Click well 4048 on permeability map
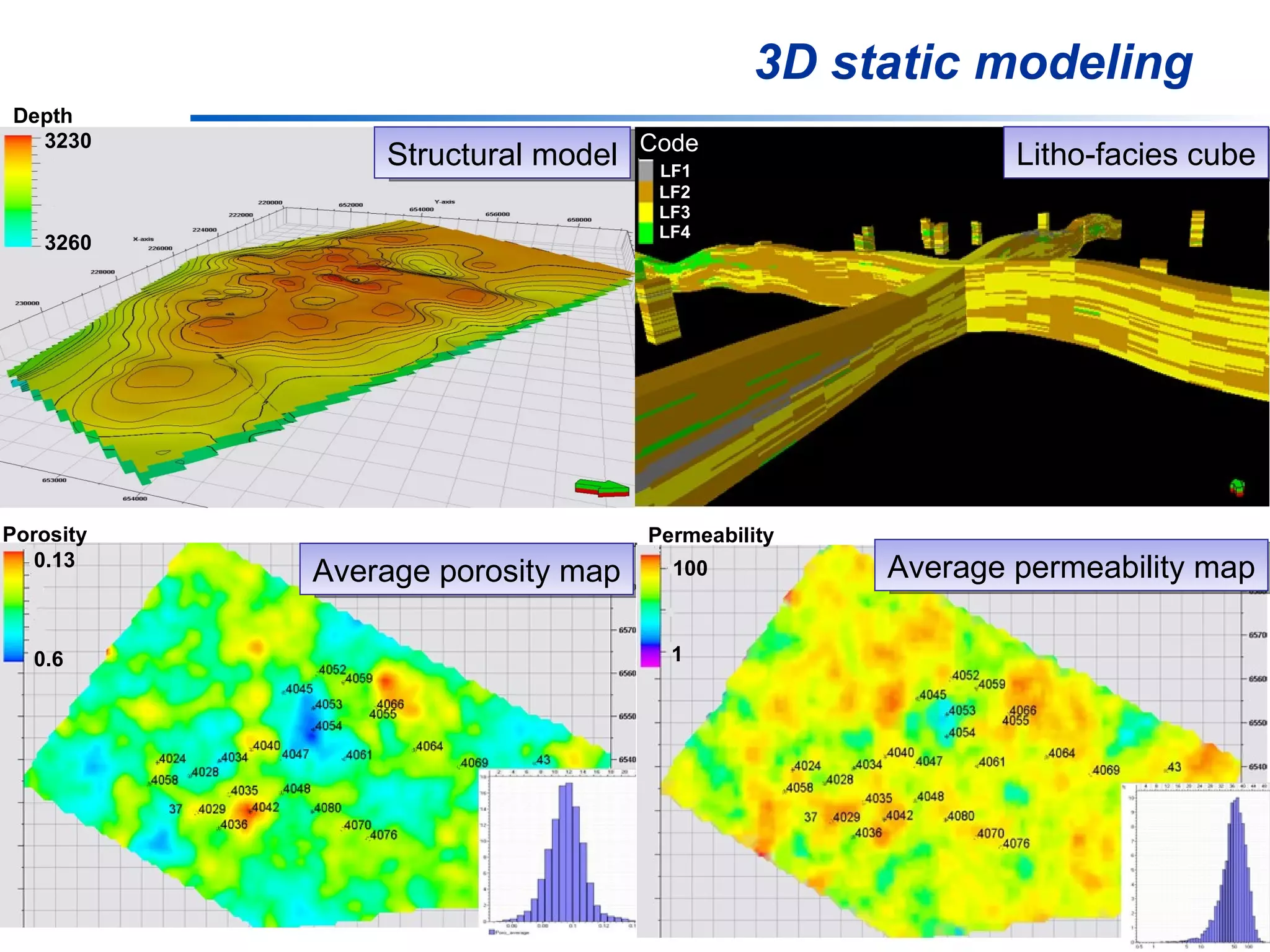Image resolution: width=1270 pixels, height=952 pixels. (x=930, y=796)
